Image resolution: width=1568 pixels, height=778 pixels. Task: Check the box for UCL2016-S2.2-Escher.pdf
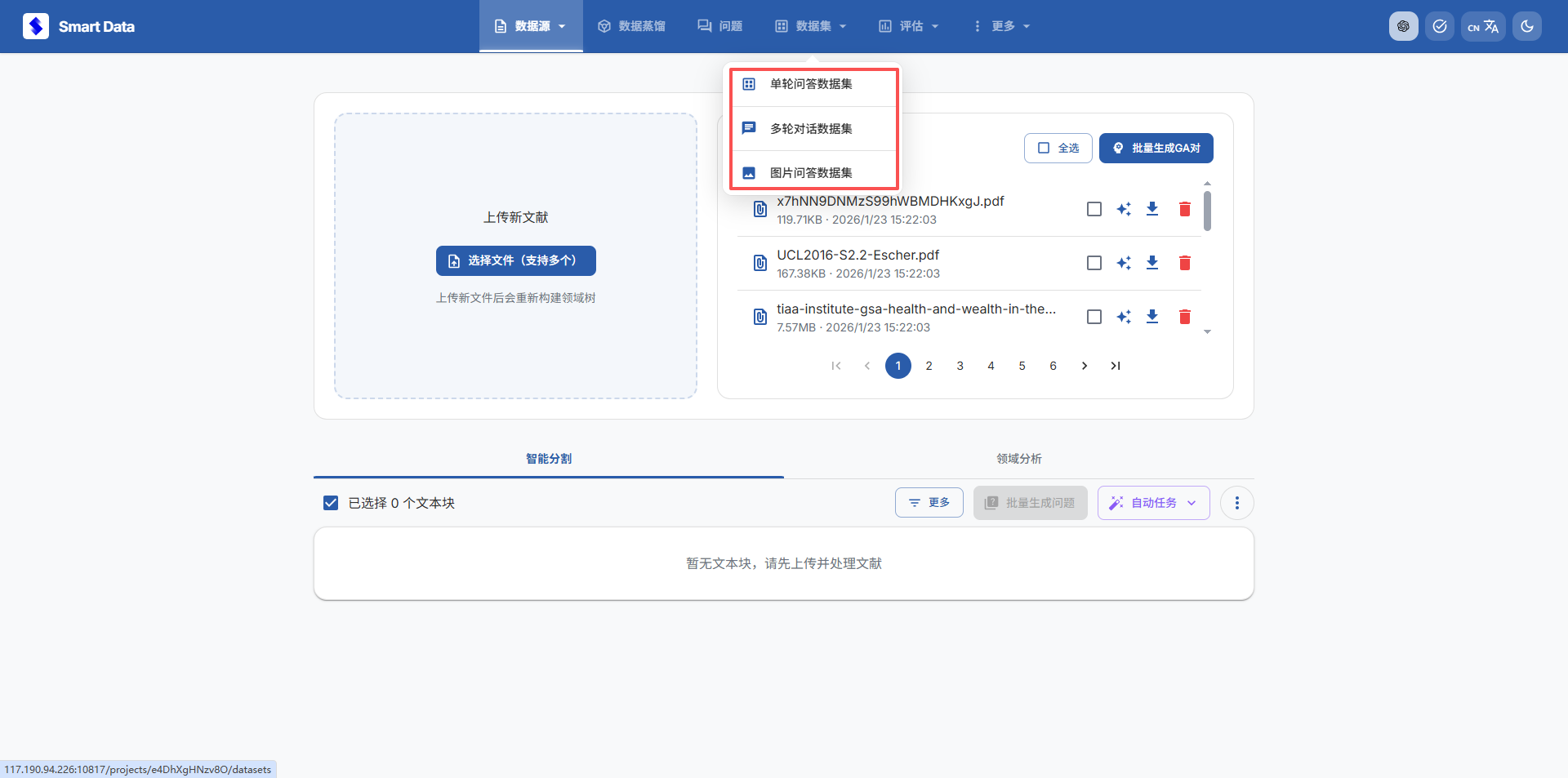1094,263
